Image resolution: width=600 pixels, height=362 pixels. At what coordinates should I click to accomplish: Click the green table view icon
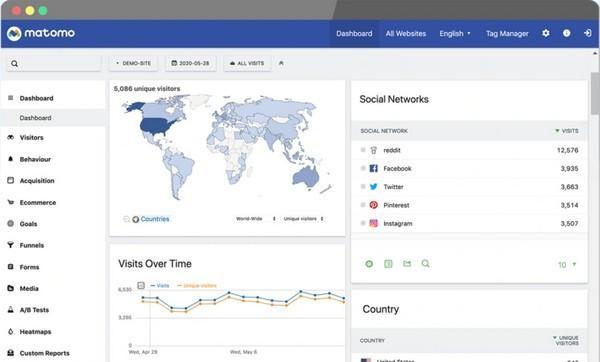[388, 264]
